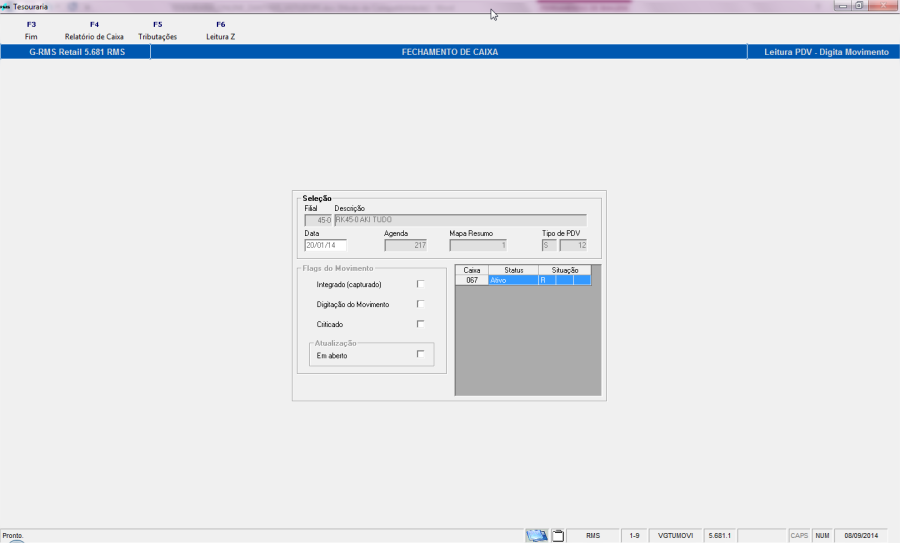The width and height of the screenshot is (900, 543).
Task: Click the Caixa column header
Action: click(472, 270)
